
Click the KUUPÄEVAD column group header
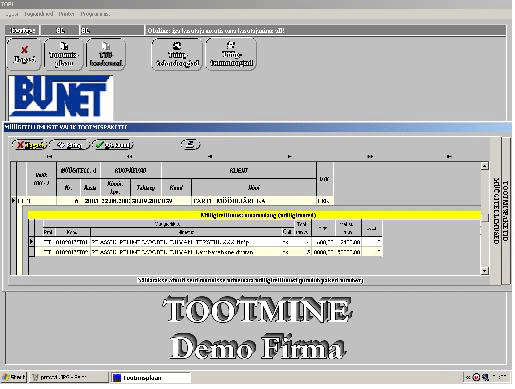tap(131, 170)
